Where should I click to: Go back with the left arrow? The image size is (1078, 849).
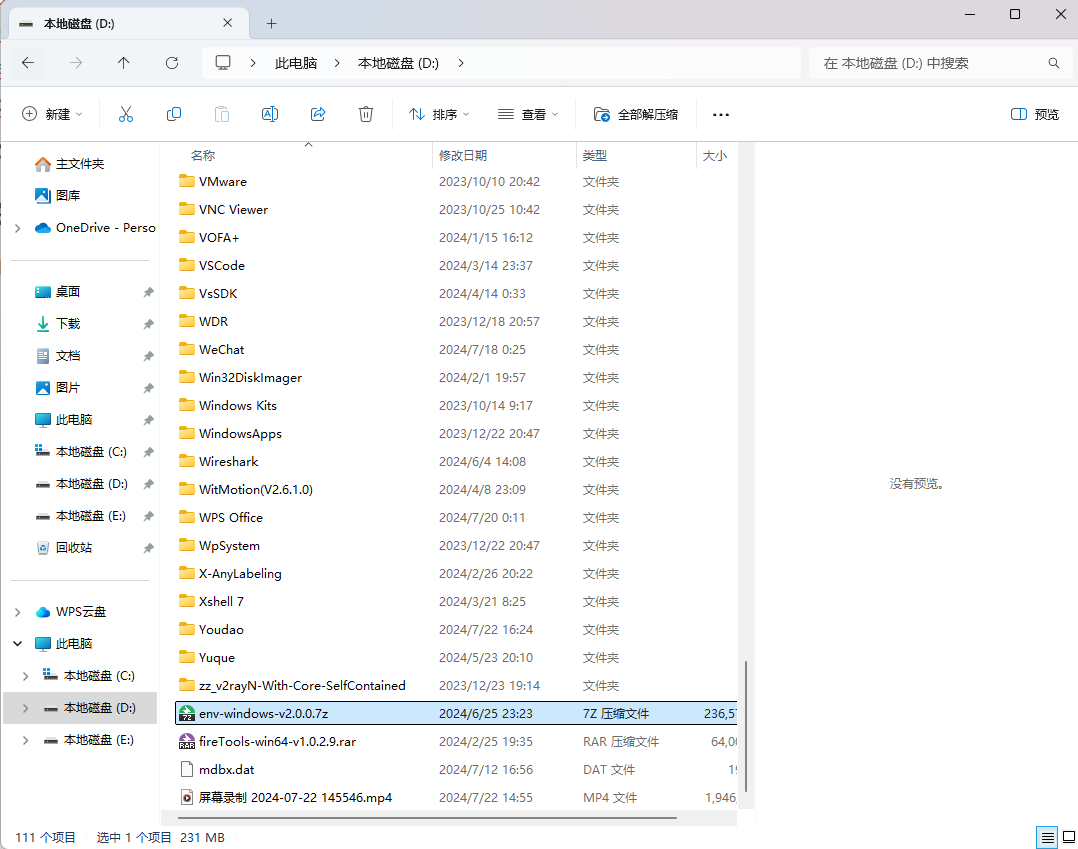(28, 63)
